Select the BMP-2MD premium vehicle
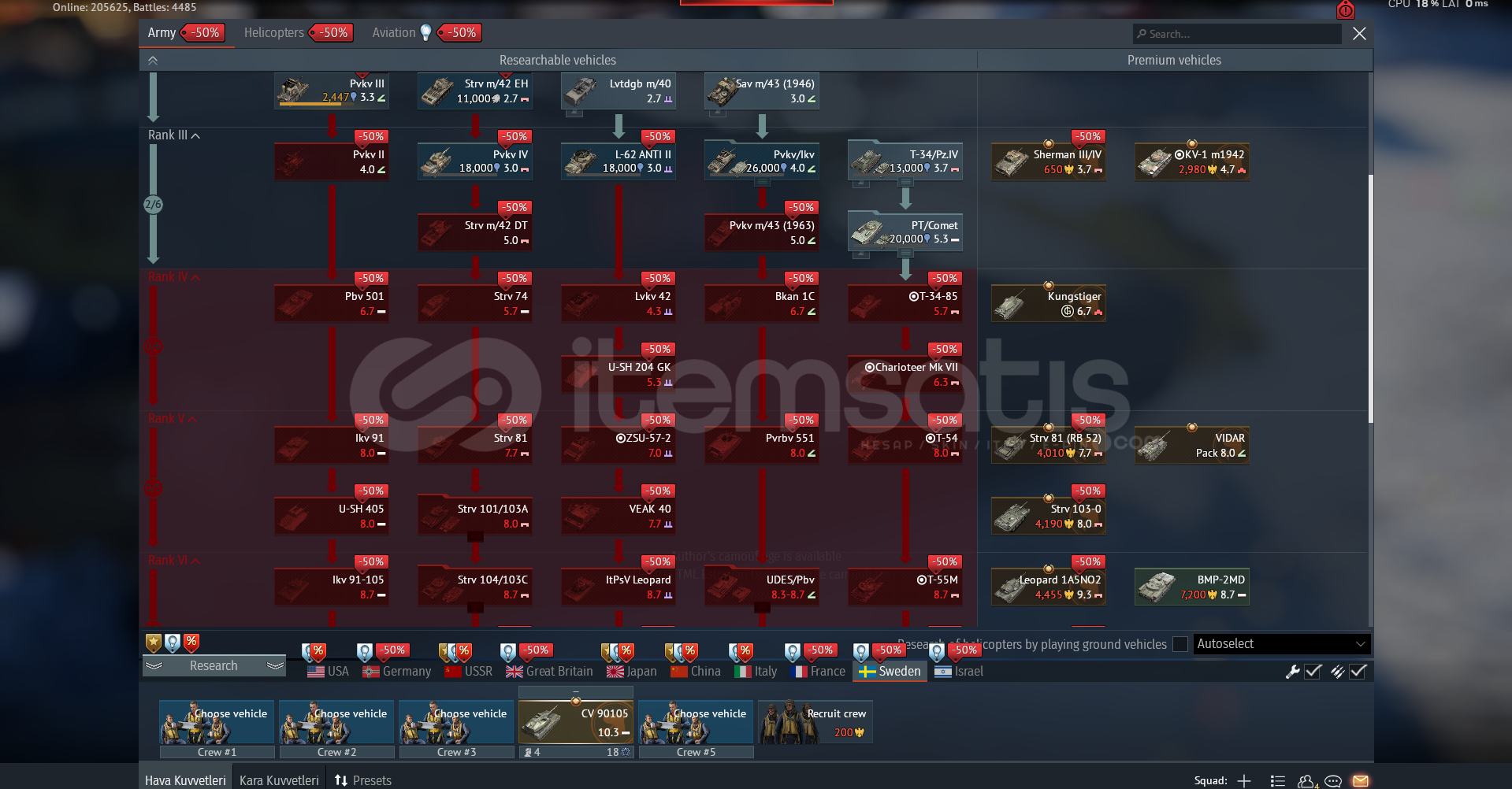The height and width of the screenshot is (789, 1512). [x=1192, y=587]
